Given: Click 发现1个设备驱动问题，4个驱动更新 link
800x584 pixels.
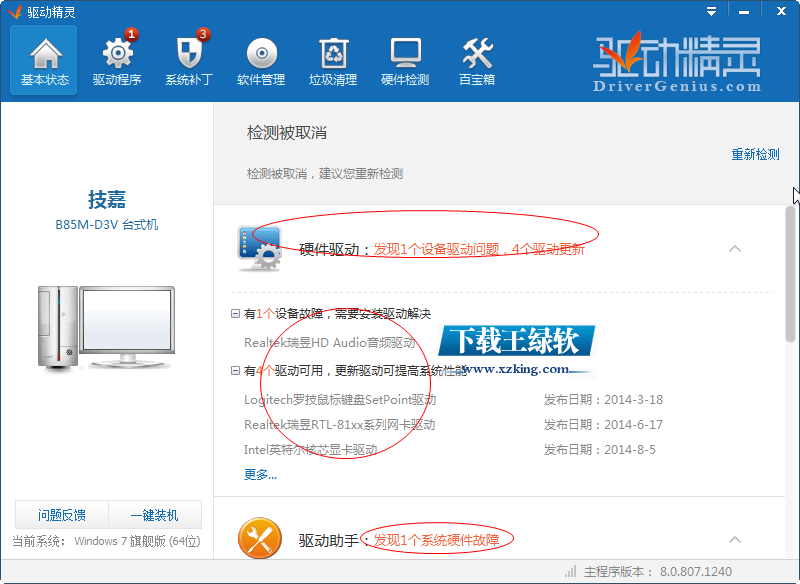Looking at the screenshot, I should 479,249.
